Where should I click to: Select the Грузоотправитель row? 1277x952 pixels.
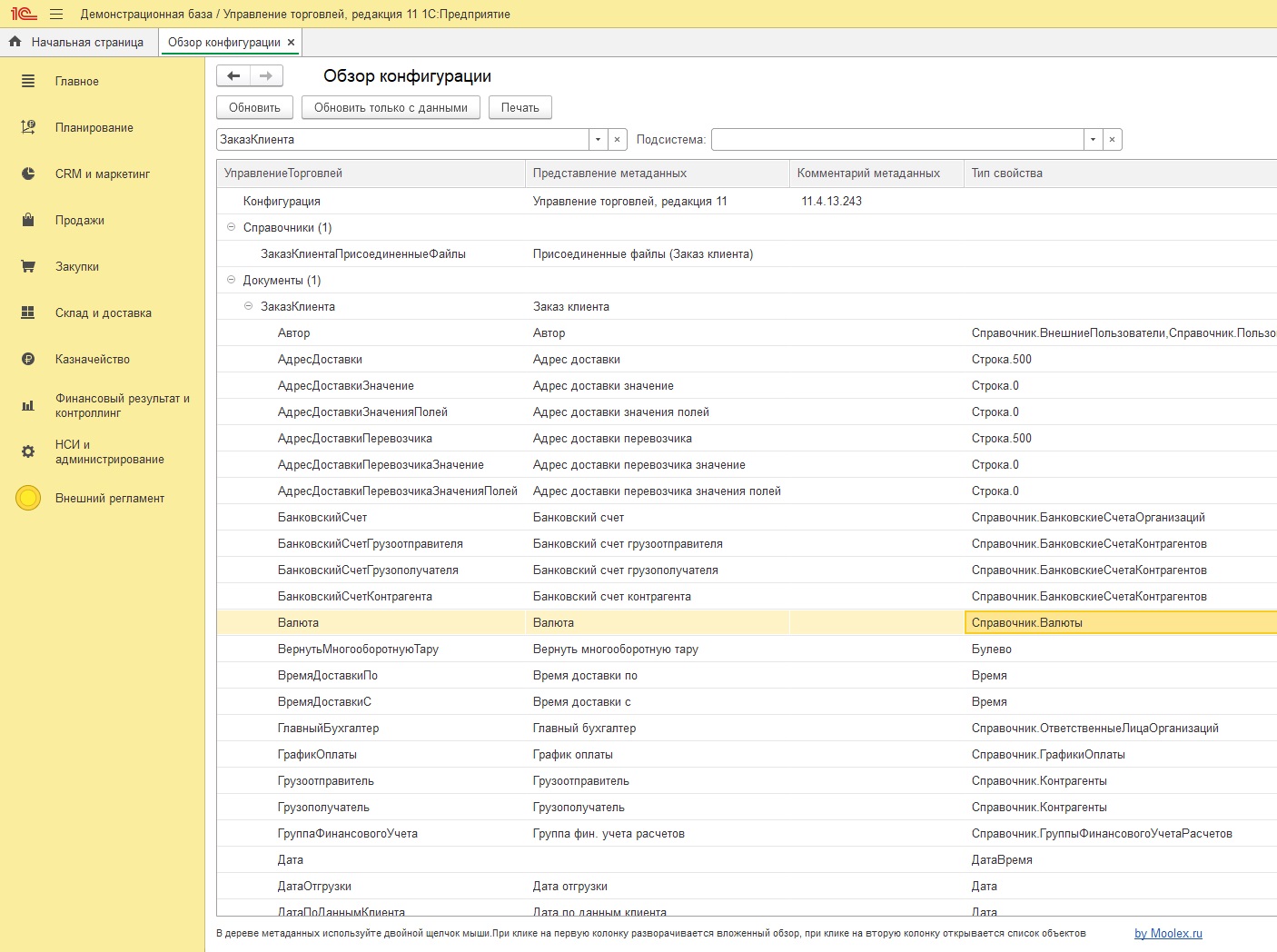747,780
